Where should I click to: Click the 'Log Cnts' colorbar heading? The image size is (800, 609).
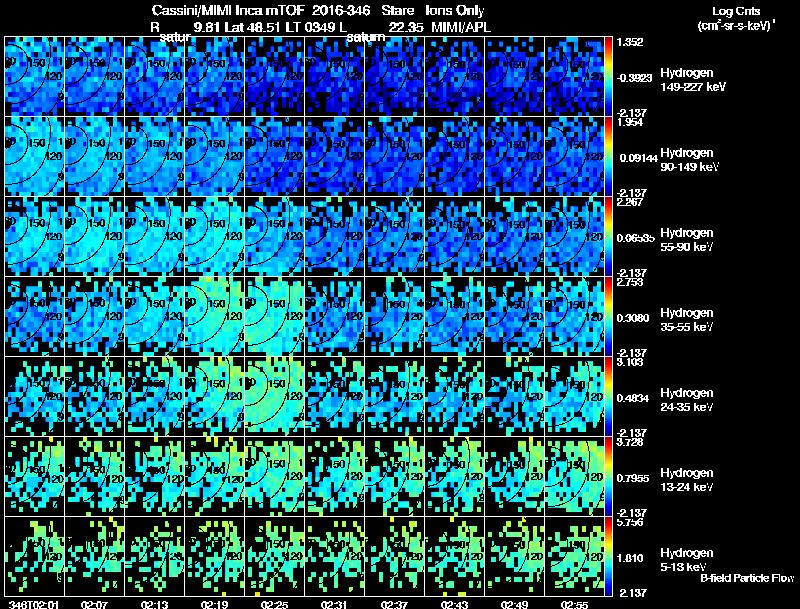(x=736, y=11)
